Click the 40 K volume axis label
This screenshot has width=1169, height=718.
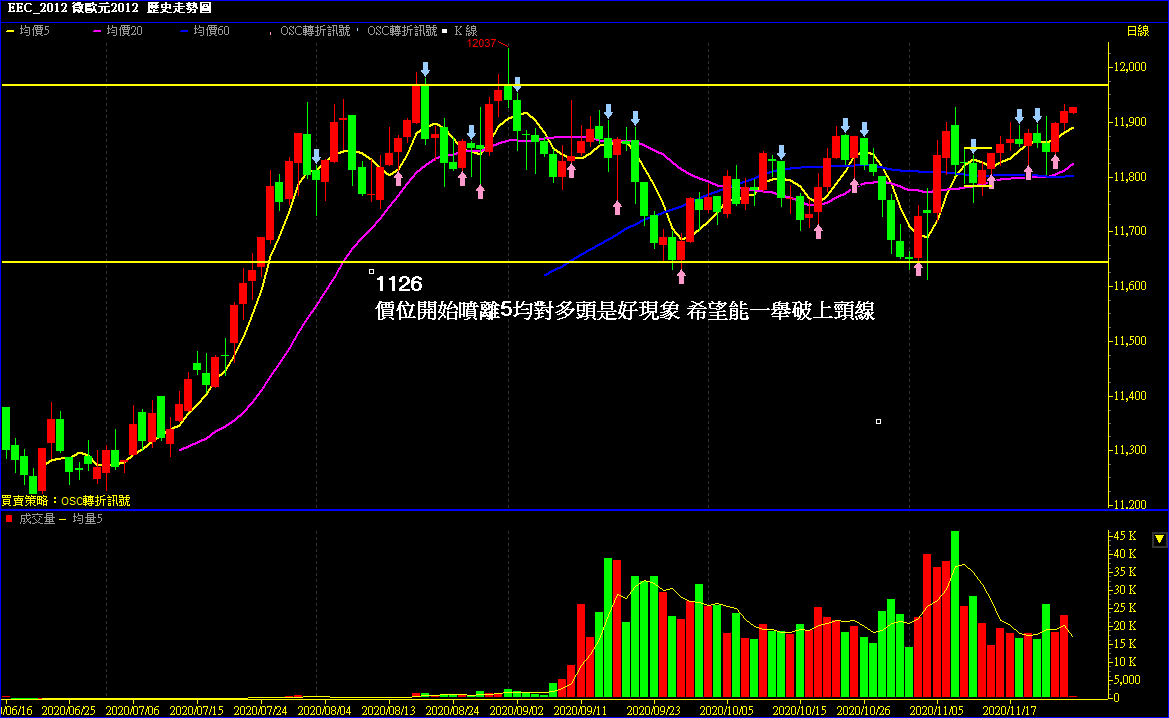coord(1126,554)
